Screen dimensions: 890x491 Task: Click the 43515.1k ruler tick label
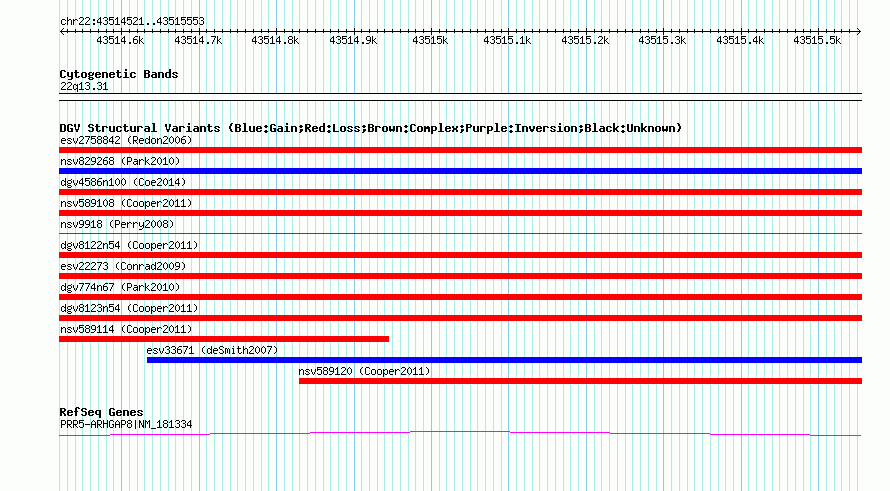[x=507, y=40]
